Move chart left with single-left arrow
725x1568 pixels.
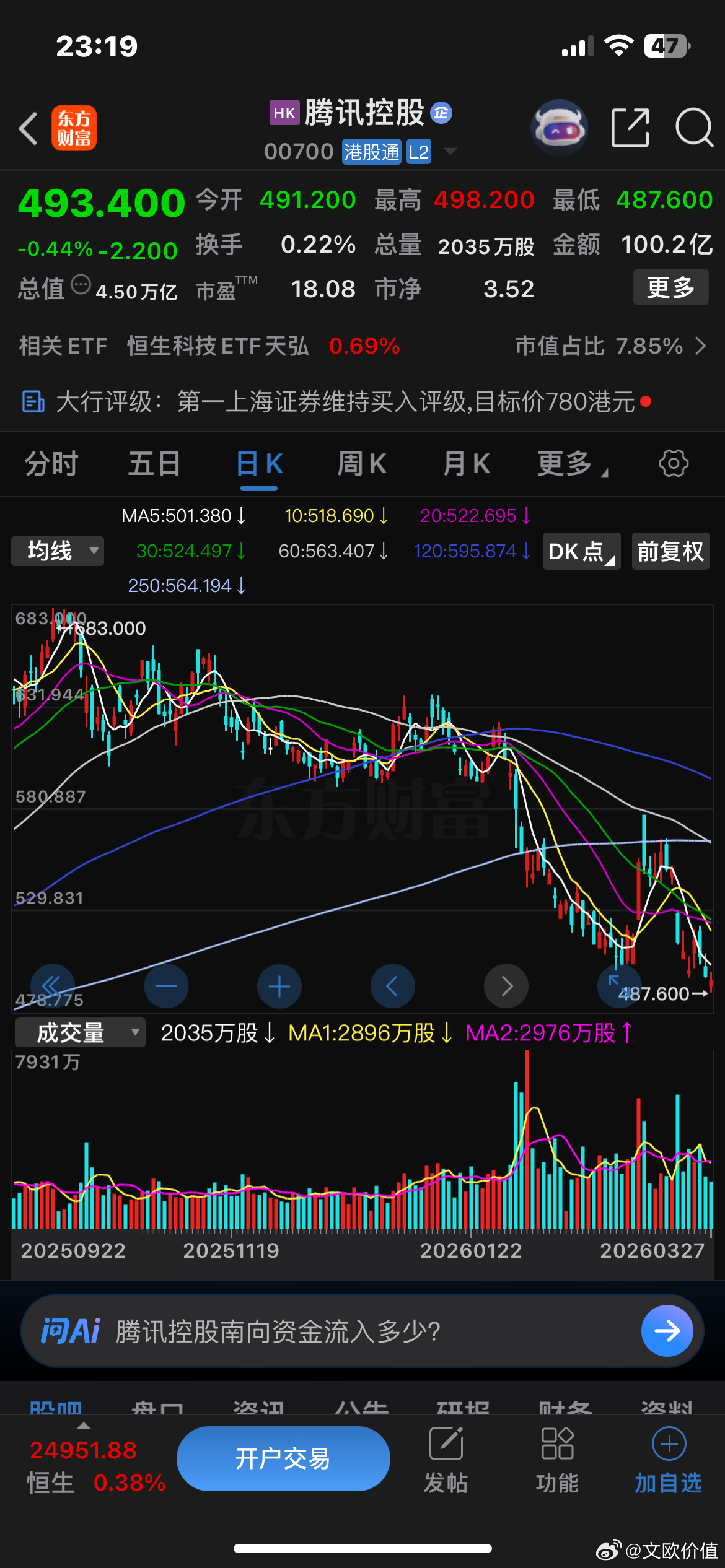(x=393, y=986)
